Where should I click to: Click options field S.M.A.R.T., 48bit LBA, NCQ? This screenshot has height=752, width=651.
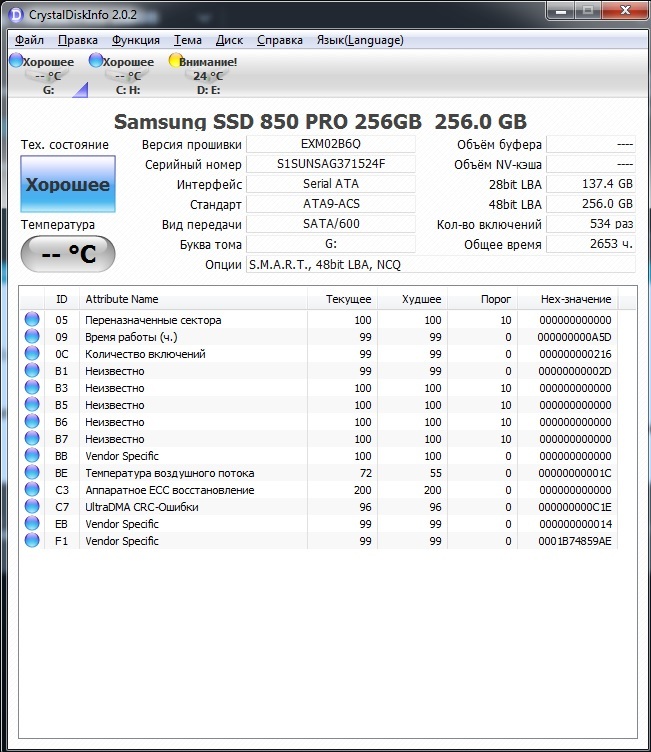click(x=441, y=264)
